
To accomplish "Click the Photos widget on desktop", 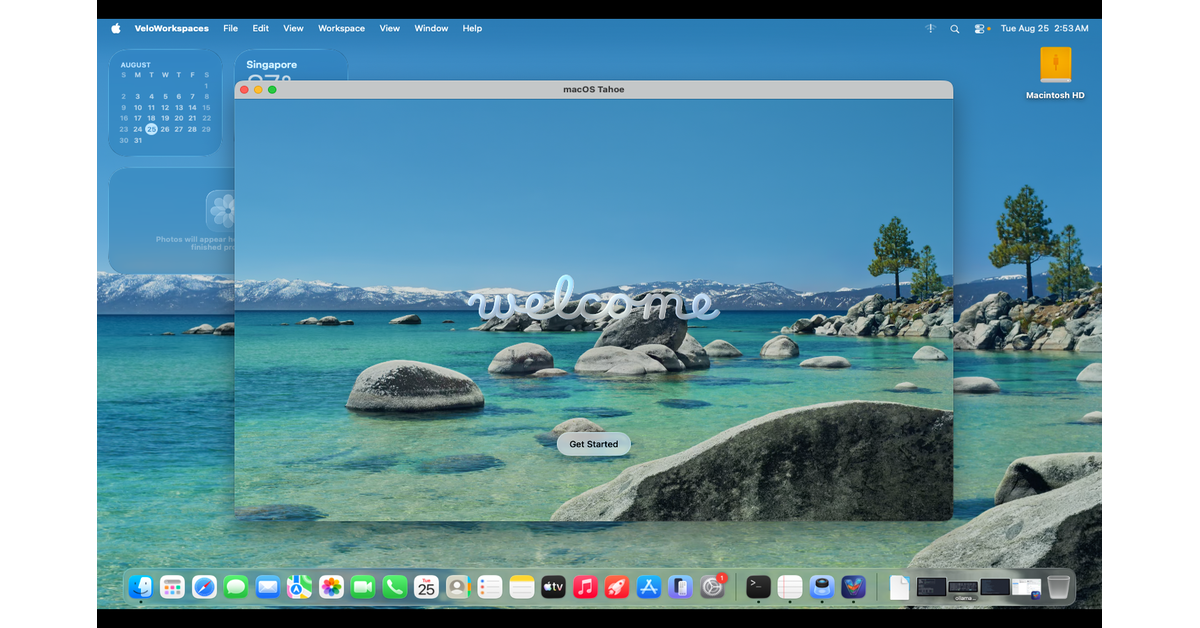I will tap(171, 220).
